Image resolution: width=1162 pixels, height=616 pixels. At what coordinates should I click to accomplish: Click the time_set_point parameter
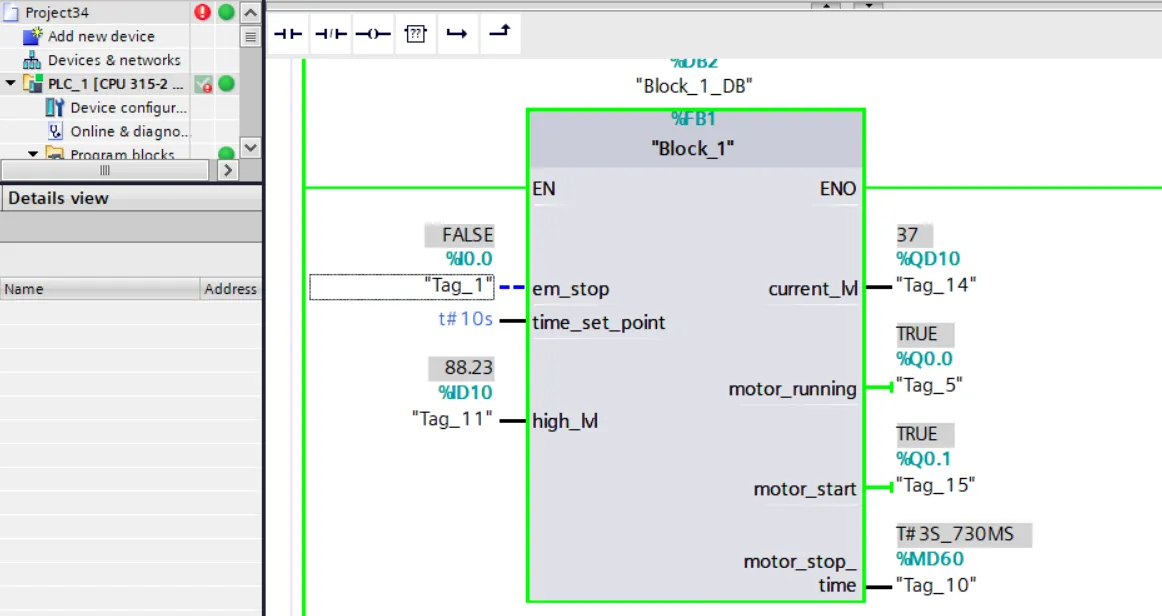coord(599,322)
